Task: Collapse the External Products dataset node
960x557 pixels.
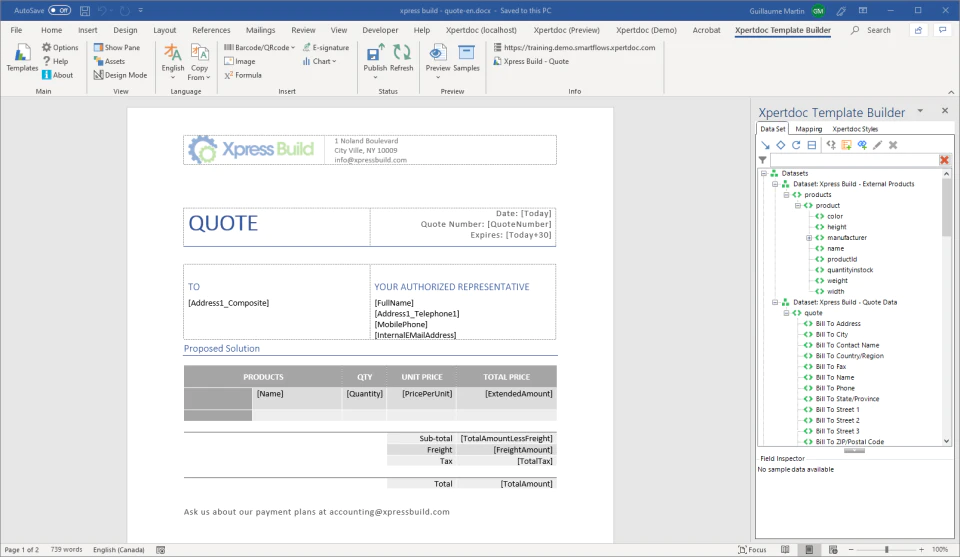Action: [775, 184]
